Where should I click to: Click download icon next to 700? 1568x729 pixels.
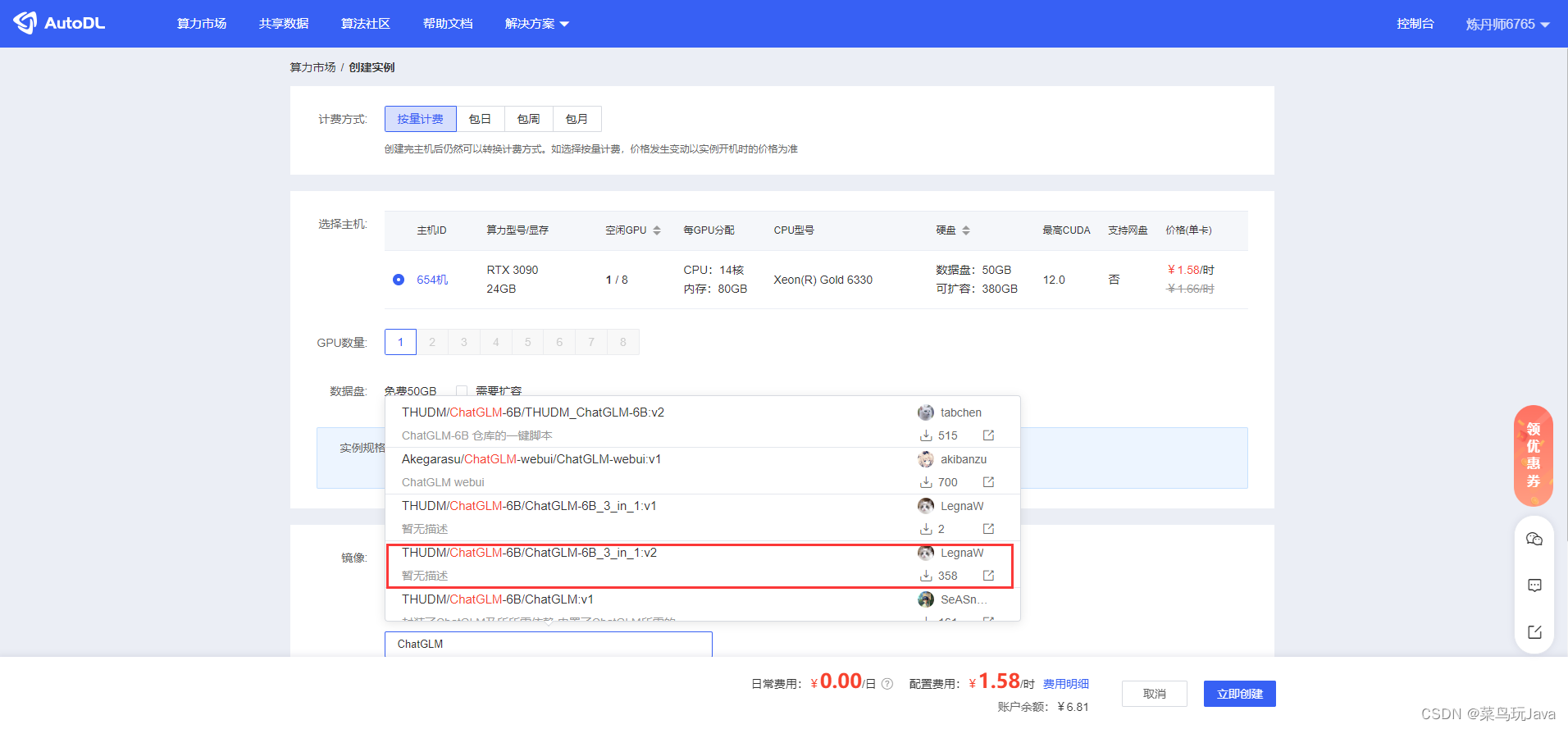926,482
